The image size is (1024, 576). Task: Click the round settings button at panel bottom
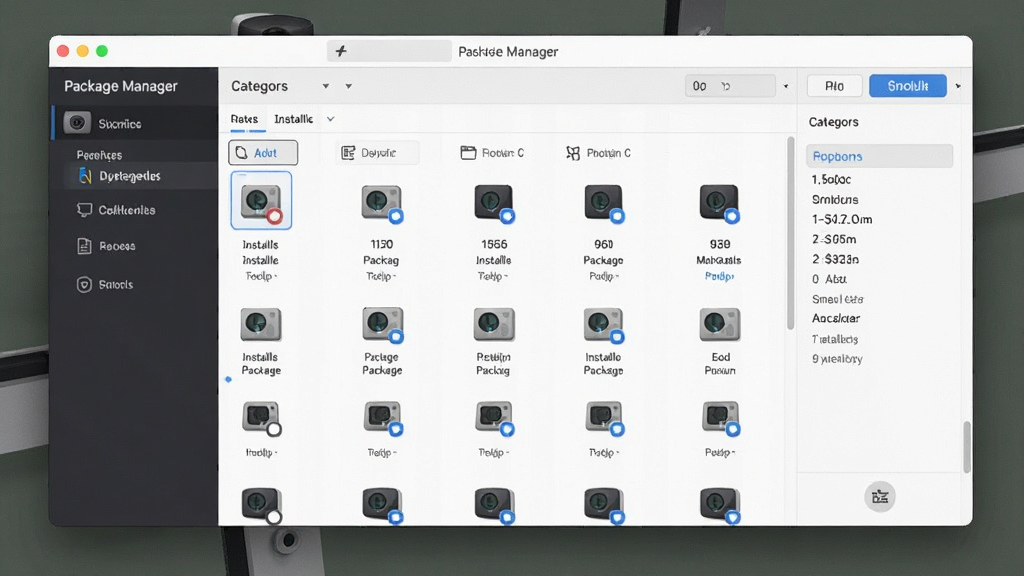coord(880,497)
